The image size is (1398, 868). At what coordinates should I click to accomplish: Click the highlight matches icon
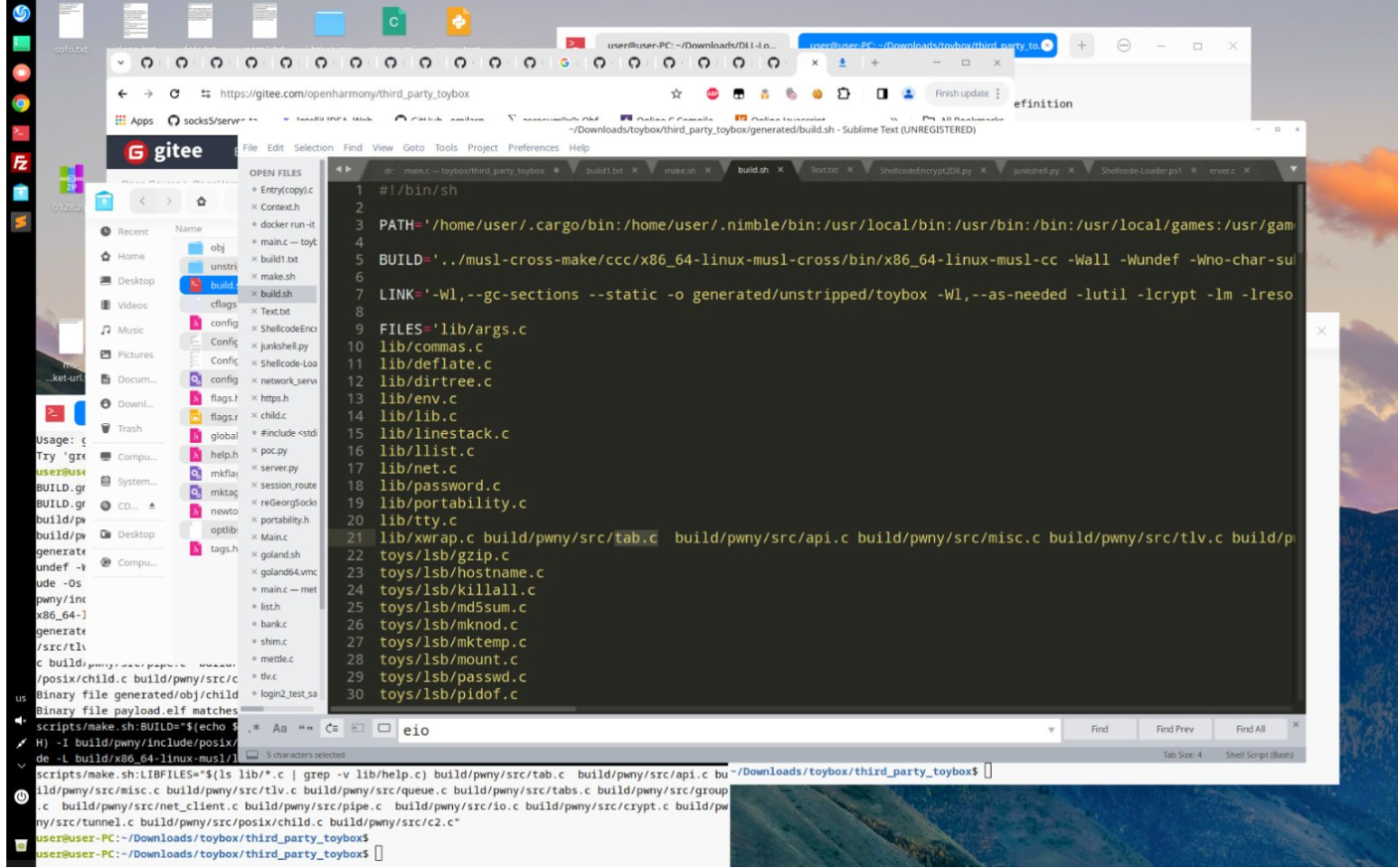click(383, 729)
